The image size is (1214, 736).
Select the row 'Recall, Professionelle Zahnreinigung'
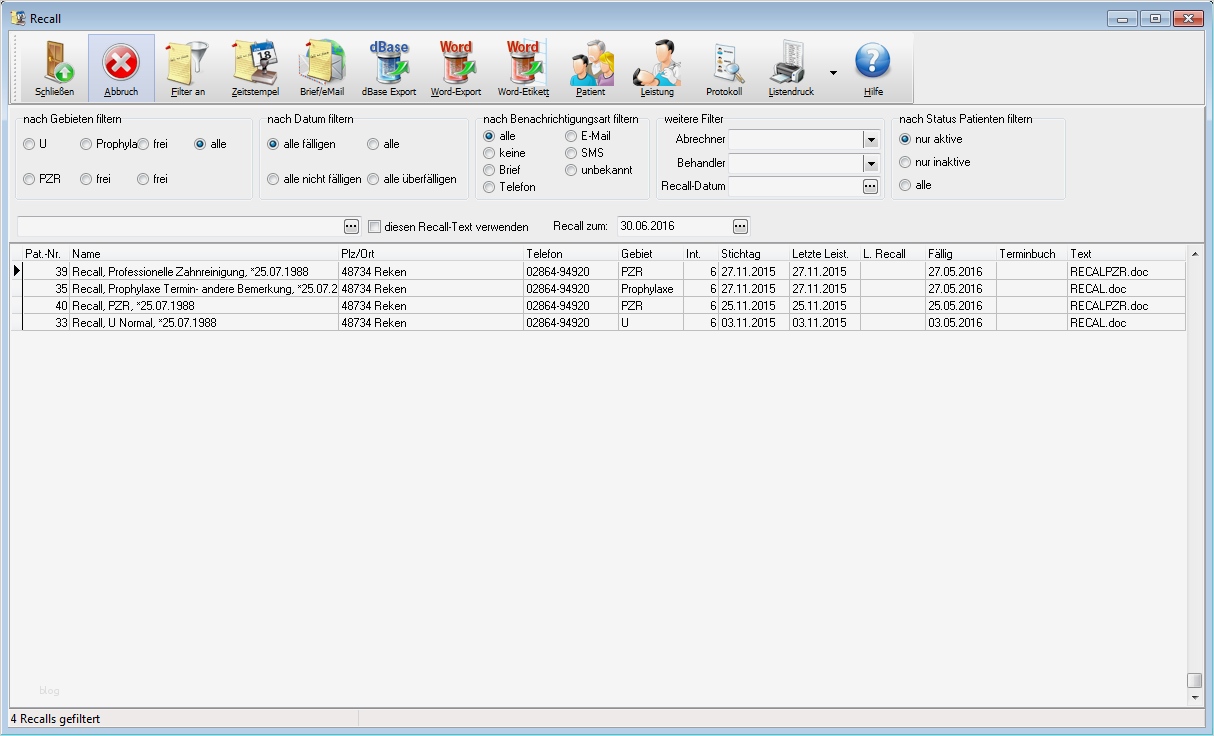(x=603, y=271)
